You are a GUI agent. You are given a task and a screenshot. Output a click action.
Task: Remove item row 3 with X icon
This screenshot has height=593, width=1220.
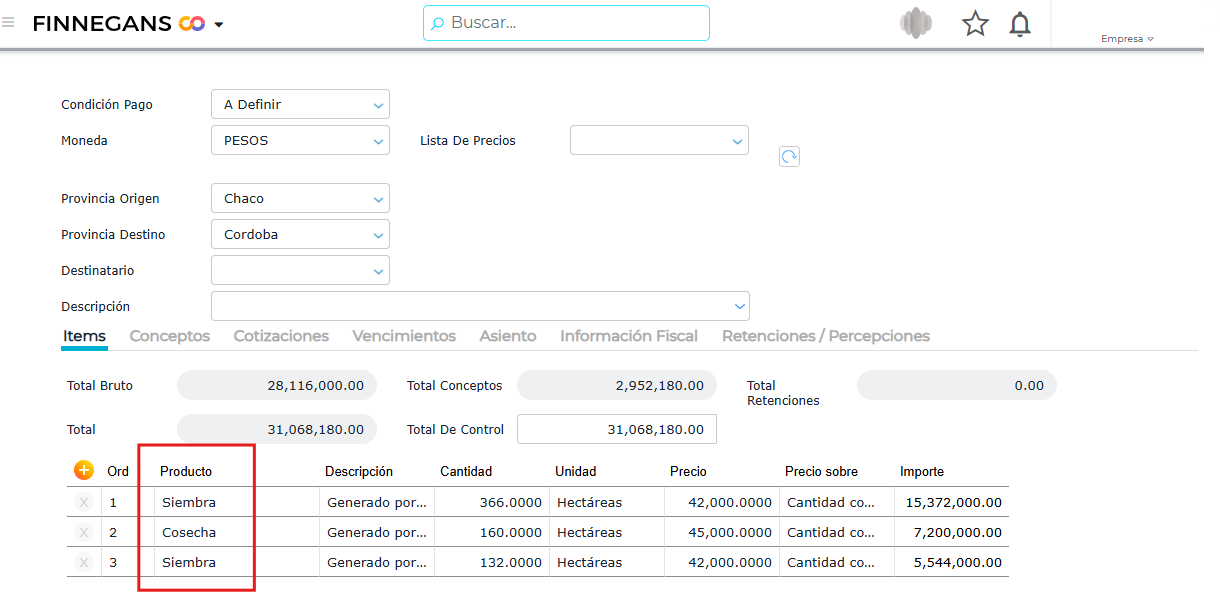84,562
